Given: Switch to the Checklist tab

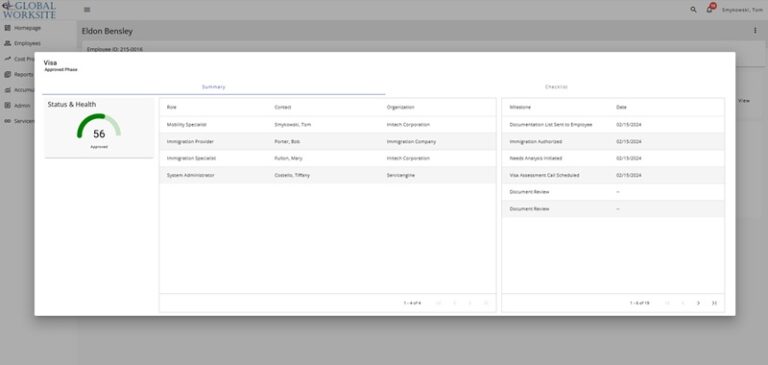Looking at the screenshot, I should tap(556, 87).
